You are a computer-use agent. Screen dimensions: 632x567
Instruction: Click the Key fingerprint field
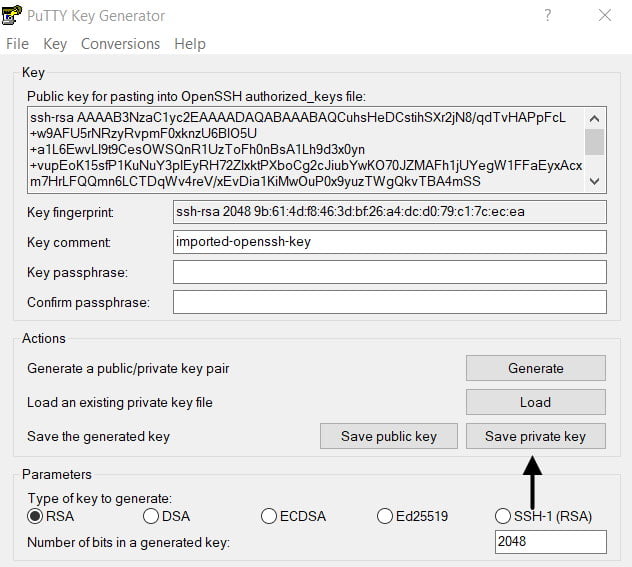coord(390,212)
